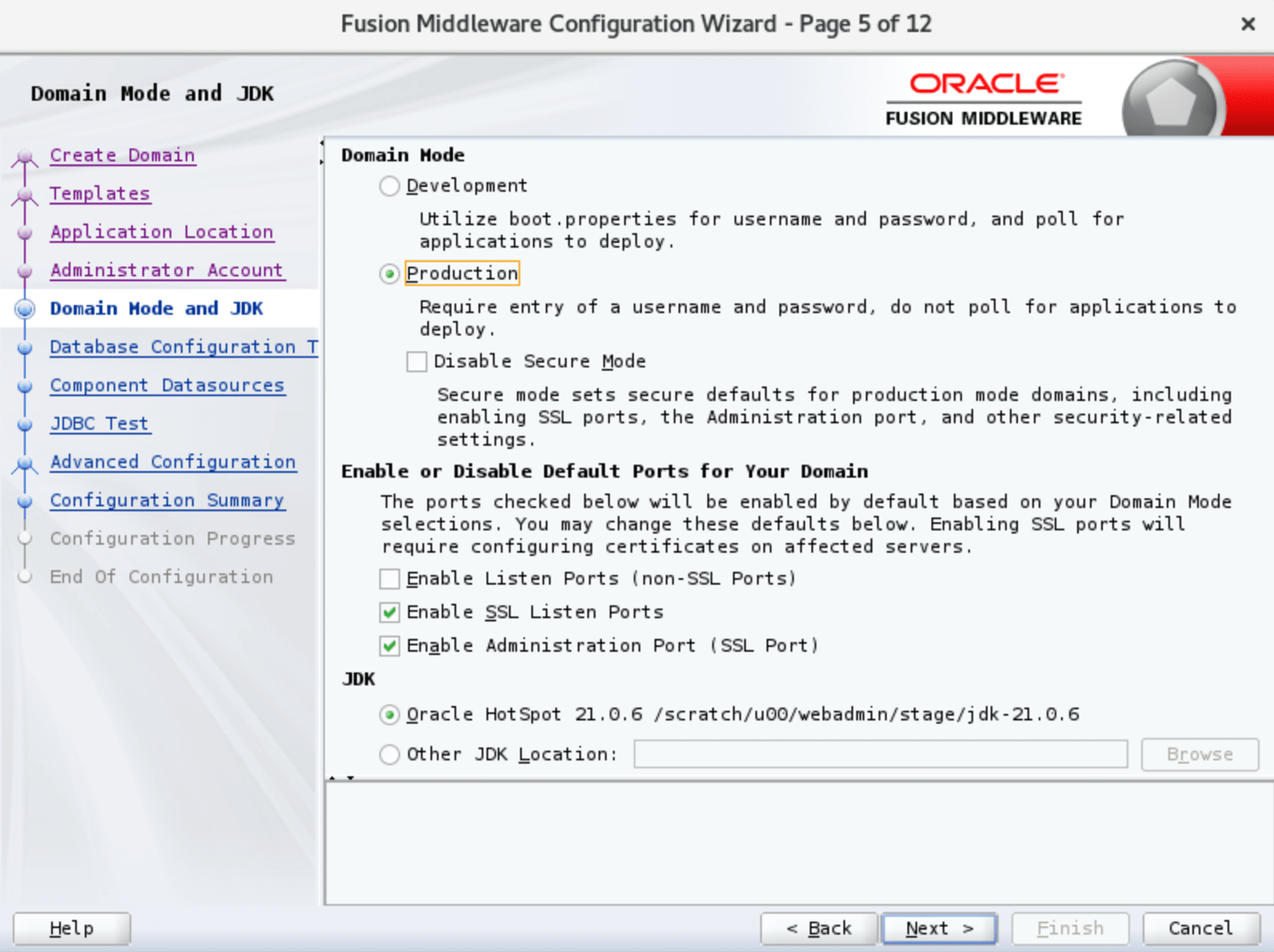Close the Configuration Wizard window
1274x952 pixels.
[x=1248, y=24]
